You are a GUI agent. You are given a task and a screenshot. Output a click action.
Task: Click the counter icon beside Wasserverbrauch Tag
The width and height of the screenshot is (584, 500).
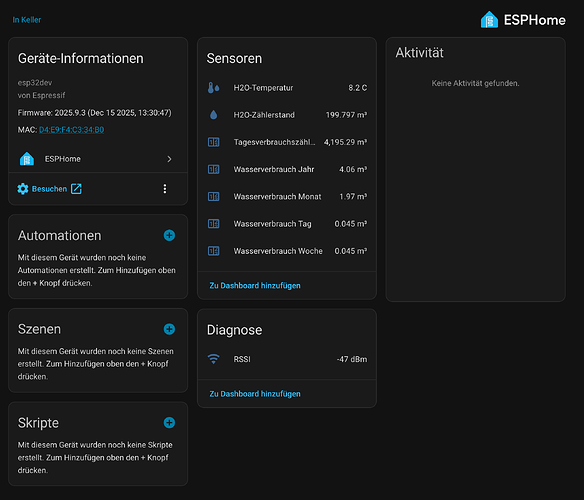(x=213, y=224)
